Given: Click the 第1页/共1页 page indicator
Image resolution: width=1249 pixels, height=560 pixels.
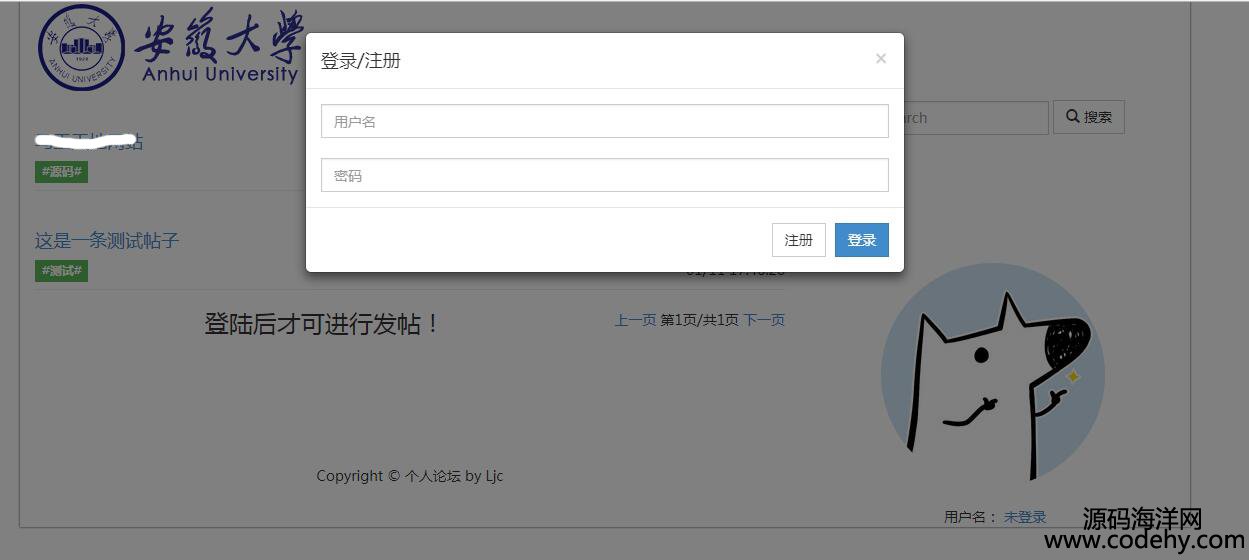Looking at the screenshot, I should coord(700,320).
